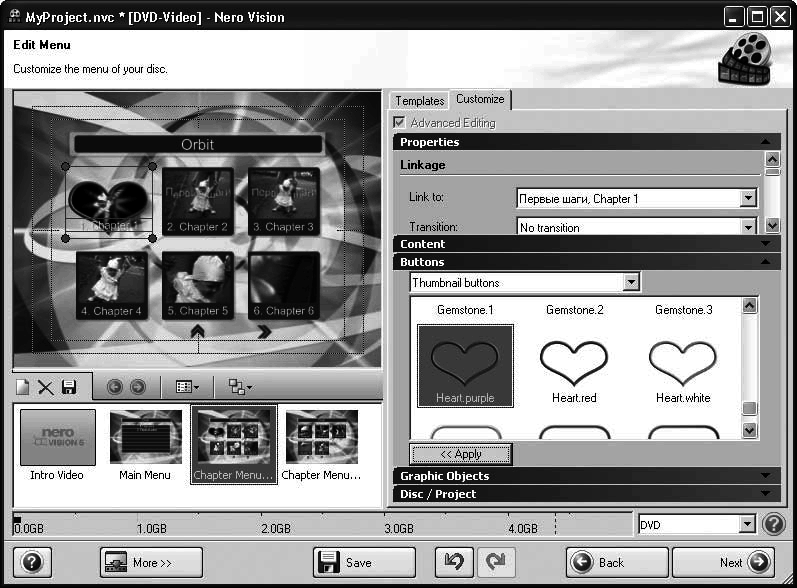Click the undo arrow button
The height and width of the screenshot is (588, 797).
coord(453,562)
